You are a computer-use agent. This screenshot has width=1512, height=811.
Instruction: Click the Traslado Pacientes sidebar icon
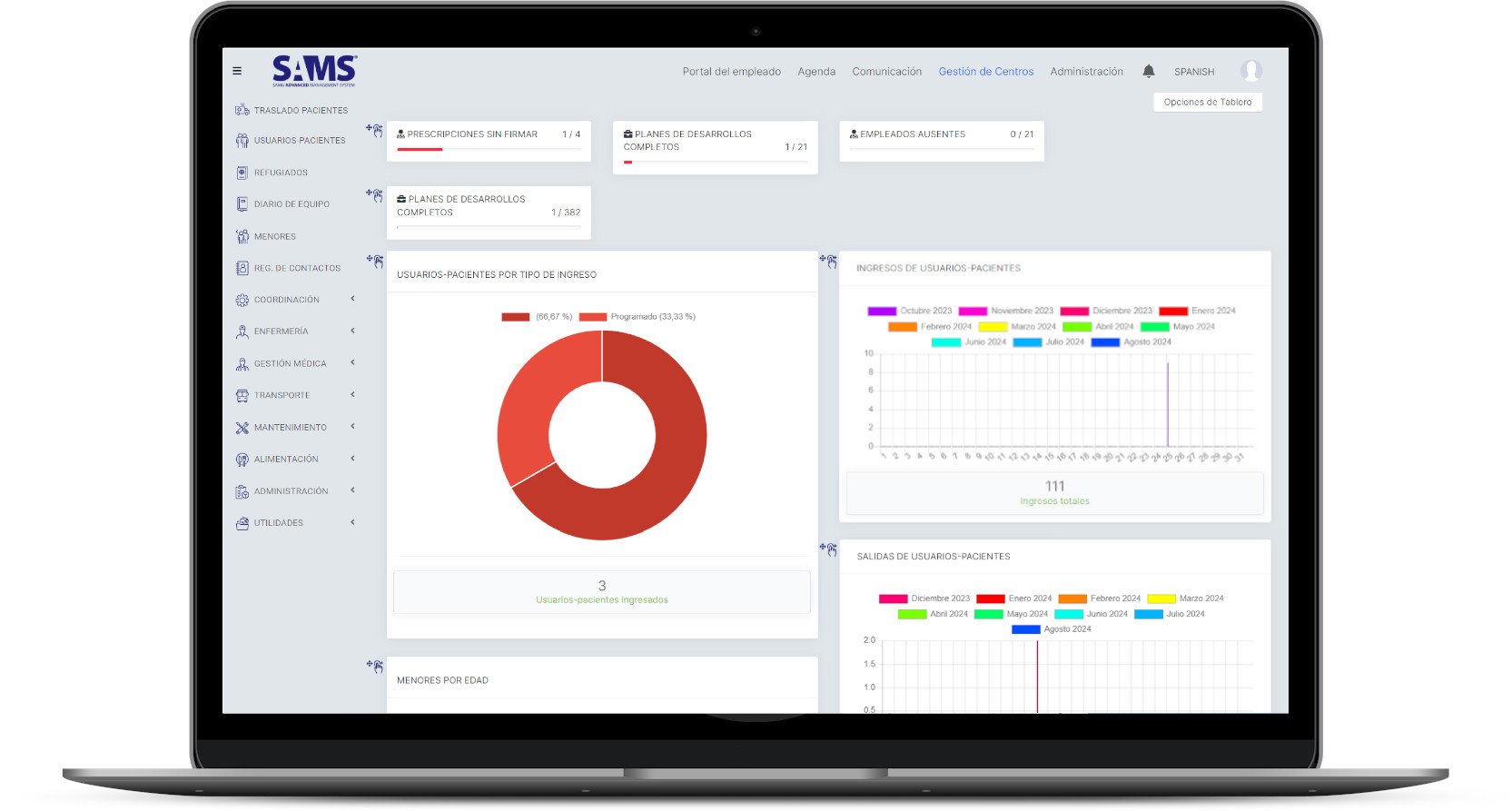[x=242, y=110]
